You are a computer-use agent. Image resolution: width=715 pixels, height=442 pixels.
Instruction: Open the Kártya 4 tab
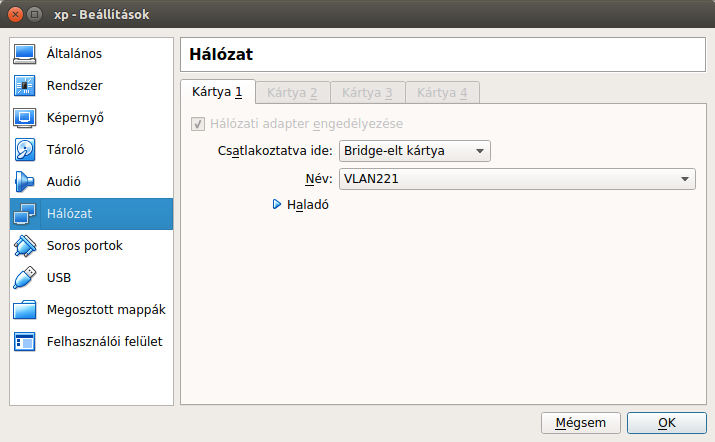442,93
